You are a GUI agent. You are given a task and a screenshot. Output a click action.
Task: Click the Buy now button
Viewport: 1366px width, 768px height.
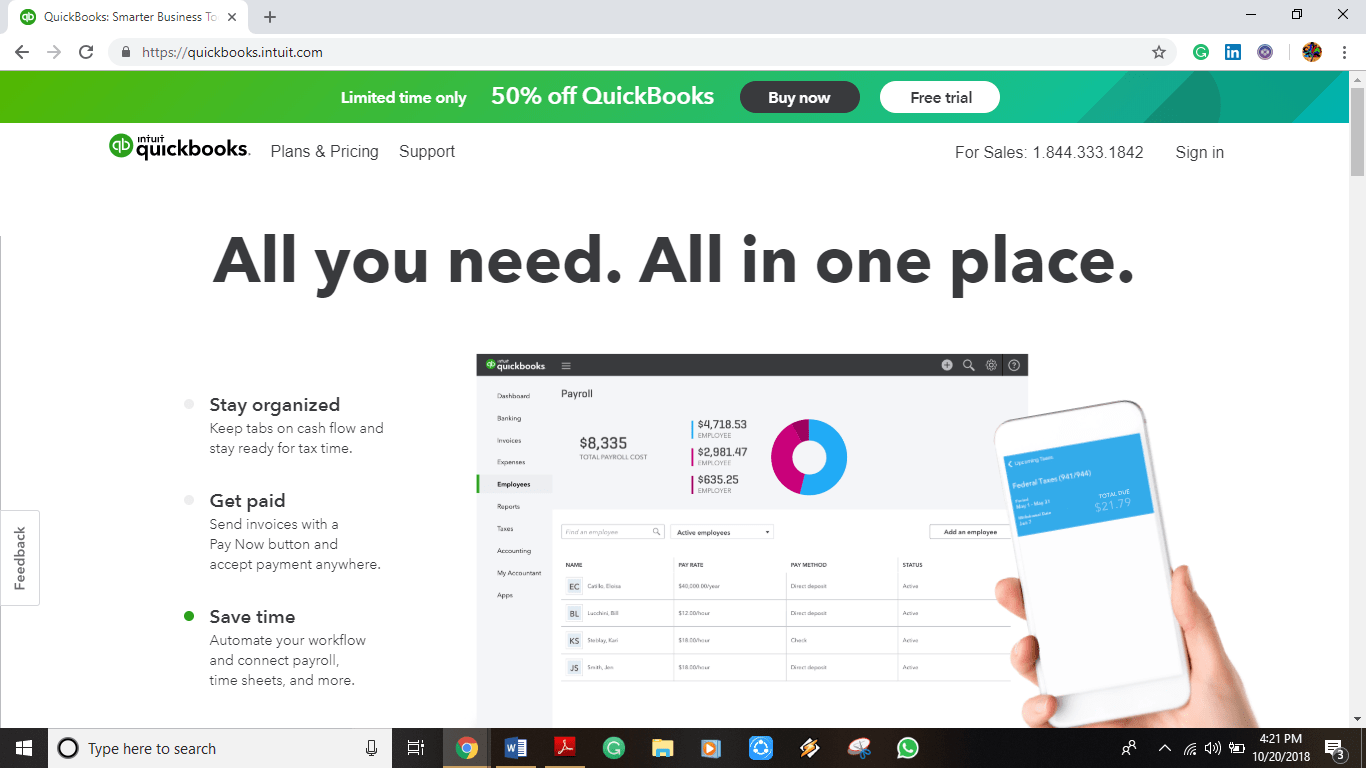tap(799, 97)
